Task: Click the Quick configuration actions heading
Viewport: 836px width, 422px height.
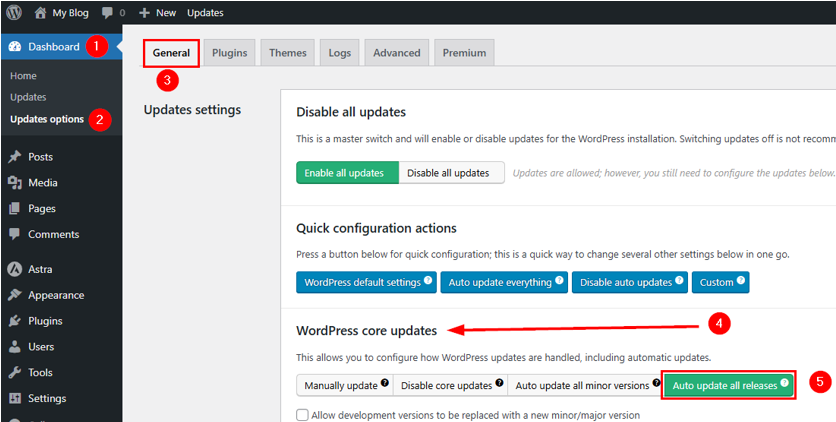Action: coord(376,229)
